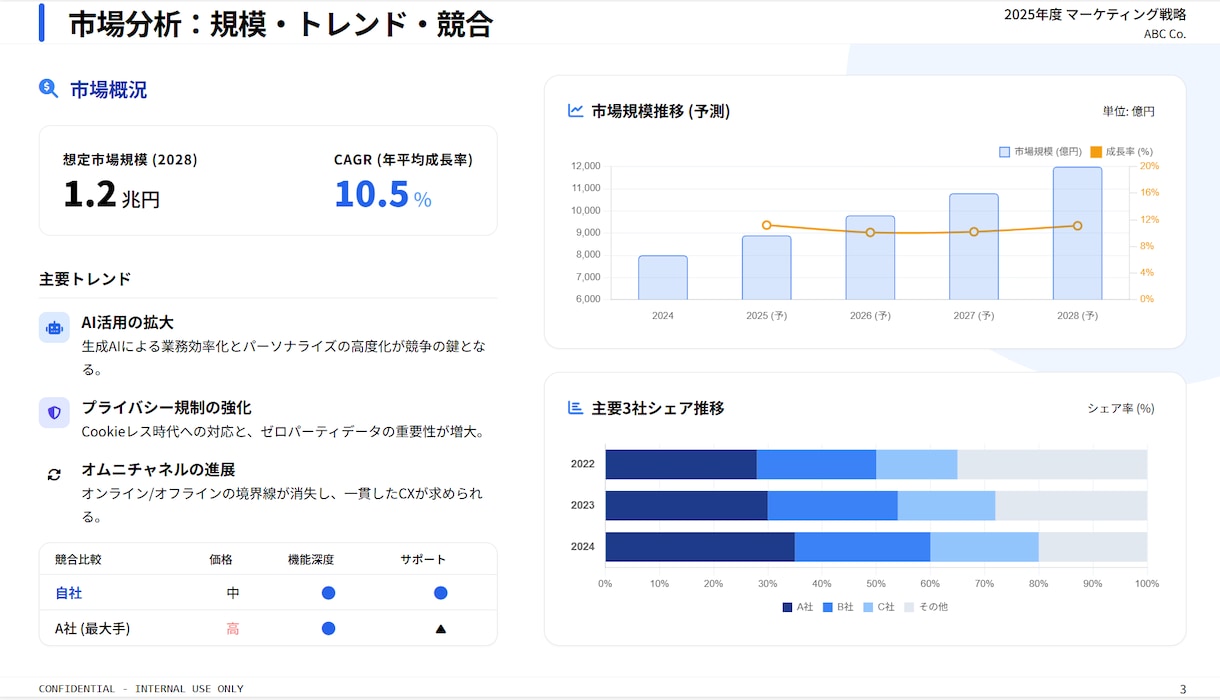
Task: Click the growth rate point above 2026 (予)
Action: (x=870, y=232)
